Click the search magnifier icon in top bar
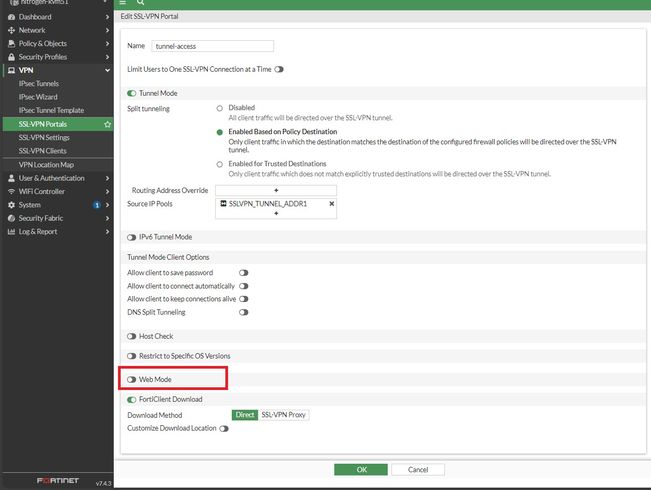Viewport: 651px width, 490px height. (x=140, y=2)
